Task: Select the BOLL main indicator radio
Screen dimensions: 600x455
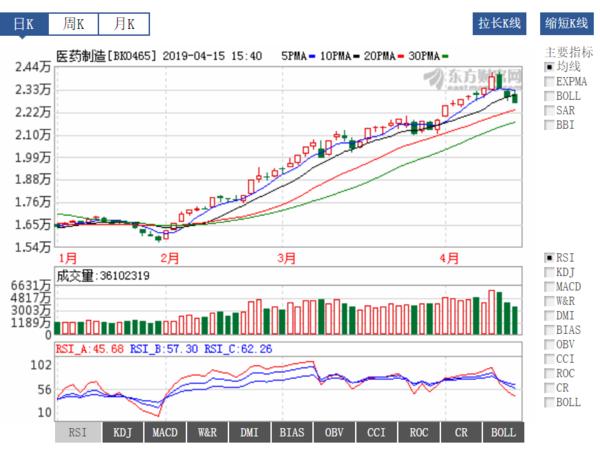Action: (549, 96)
